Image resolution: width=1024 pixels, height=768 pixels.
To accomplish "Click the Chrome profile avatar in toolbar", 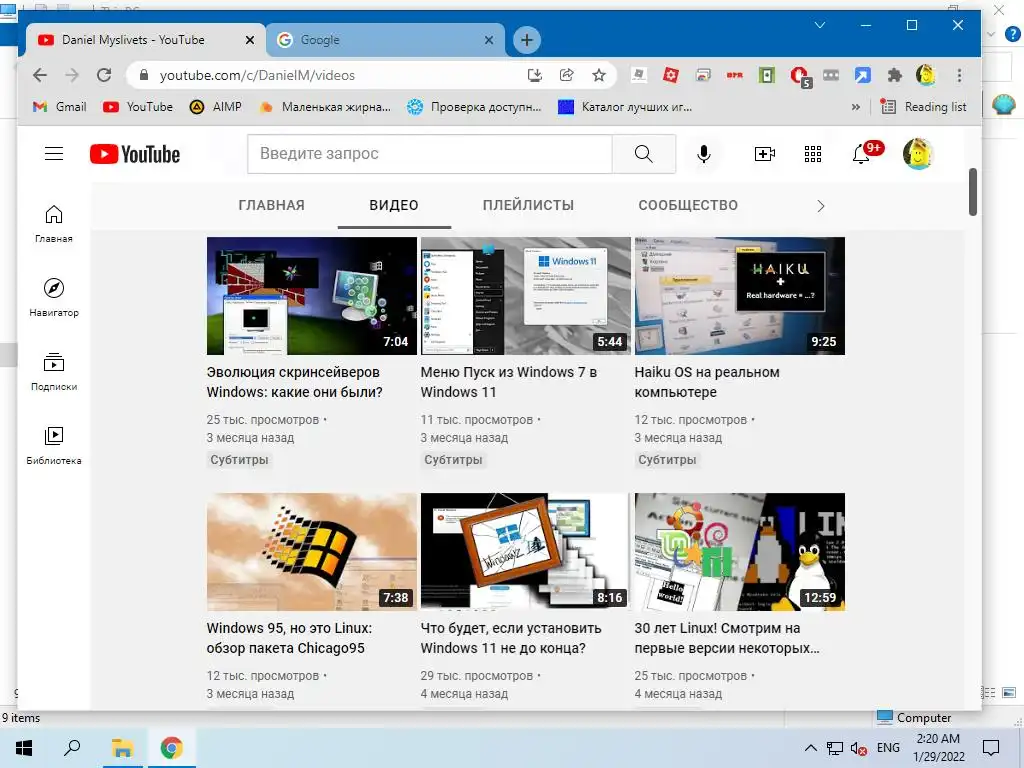I will [x=925, y=75].
